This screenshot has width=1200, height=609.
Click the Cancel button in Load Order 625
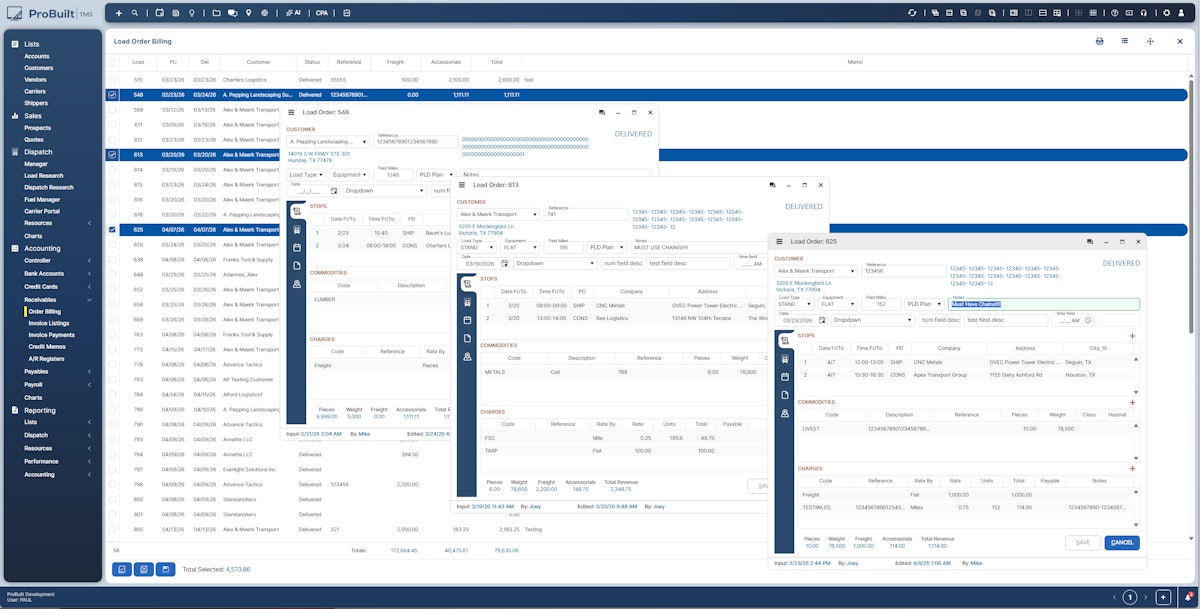(1121, 542)
